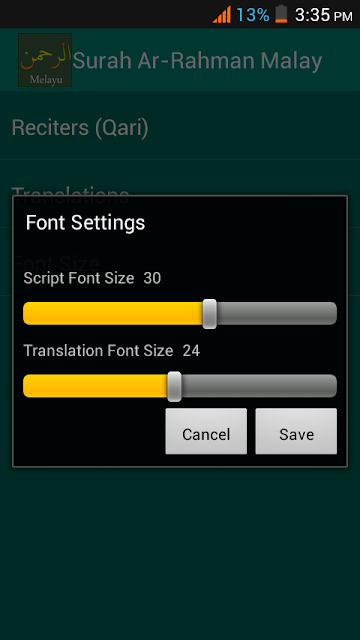The height and width of the screenshot is (640, 360).
Task: Tap the battery icon in status bar
Action: point(281,14)
